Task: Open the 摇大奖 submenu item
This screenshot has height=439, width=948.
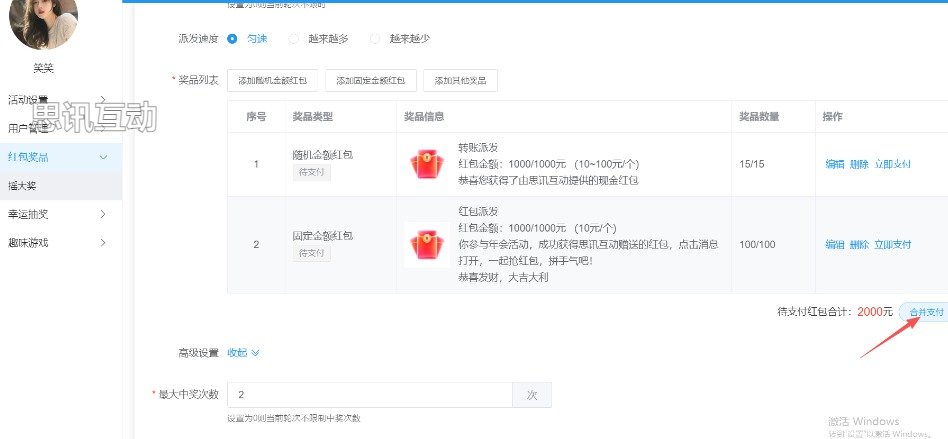Action: point(22,186)
